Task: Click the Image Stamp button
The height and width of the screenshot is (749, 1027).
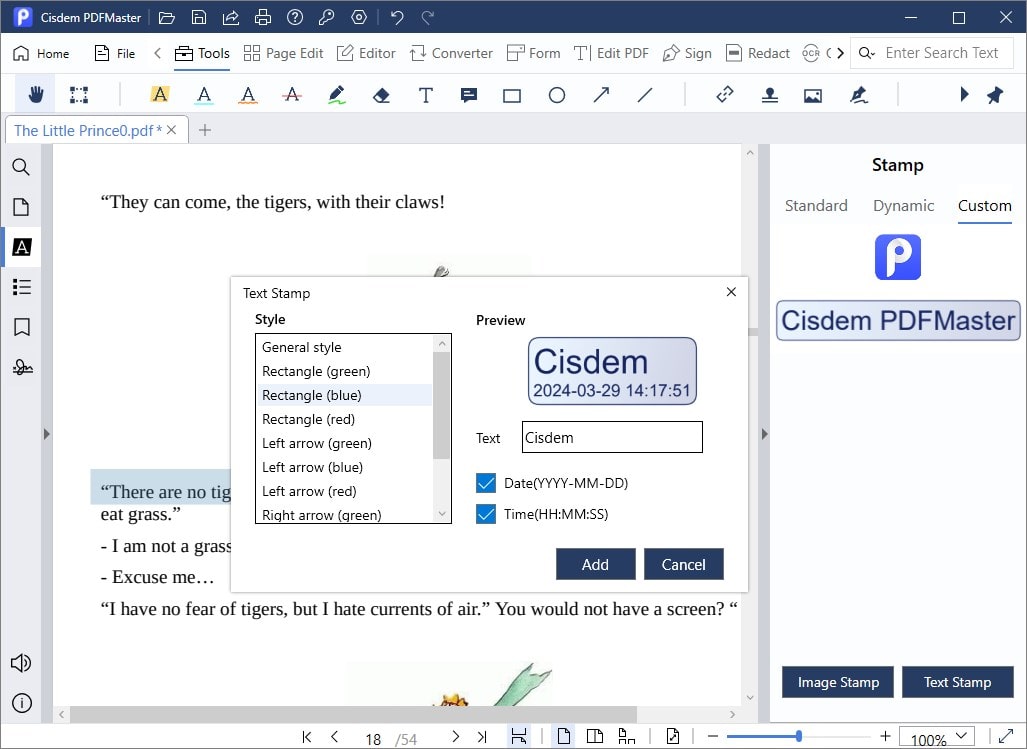Action: click(x=838, y=682)
